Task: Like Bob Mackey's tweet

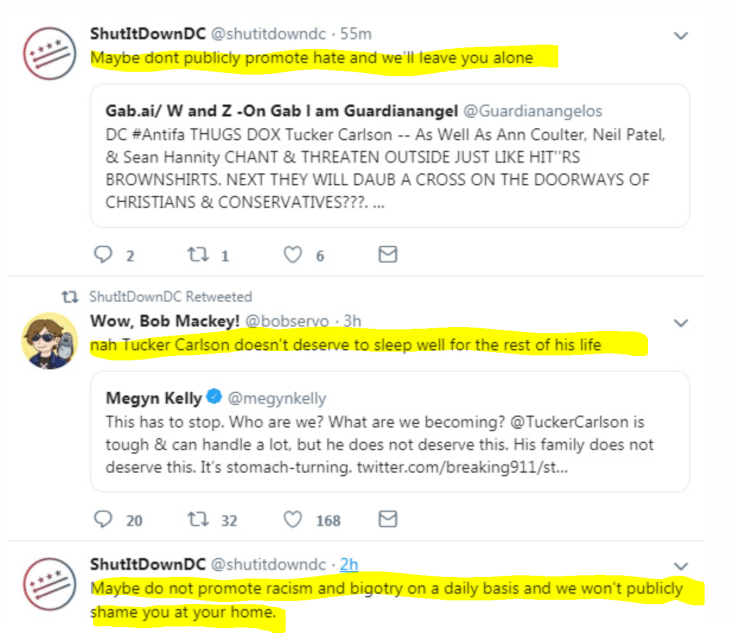Action: click(x=292, y=519)
